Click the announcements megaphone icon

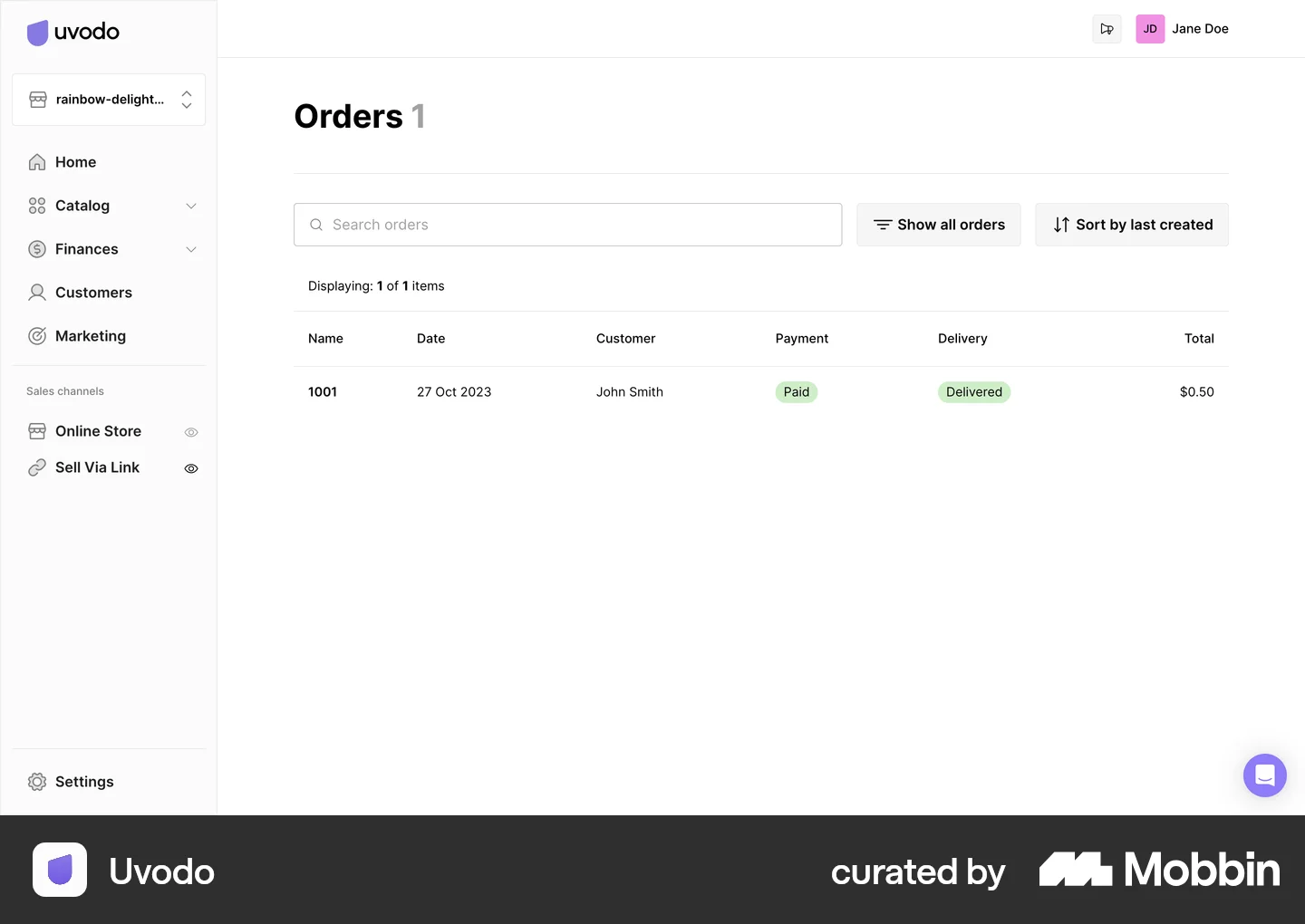[x=1107, y=29]
